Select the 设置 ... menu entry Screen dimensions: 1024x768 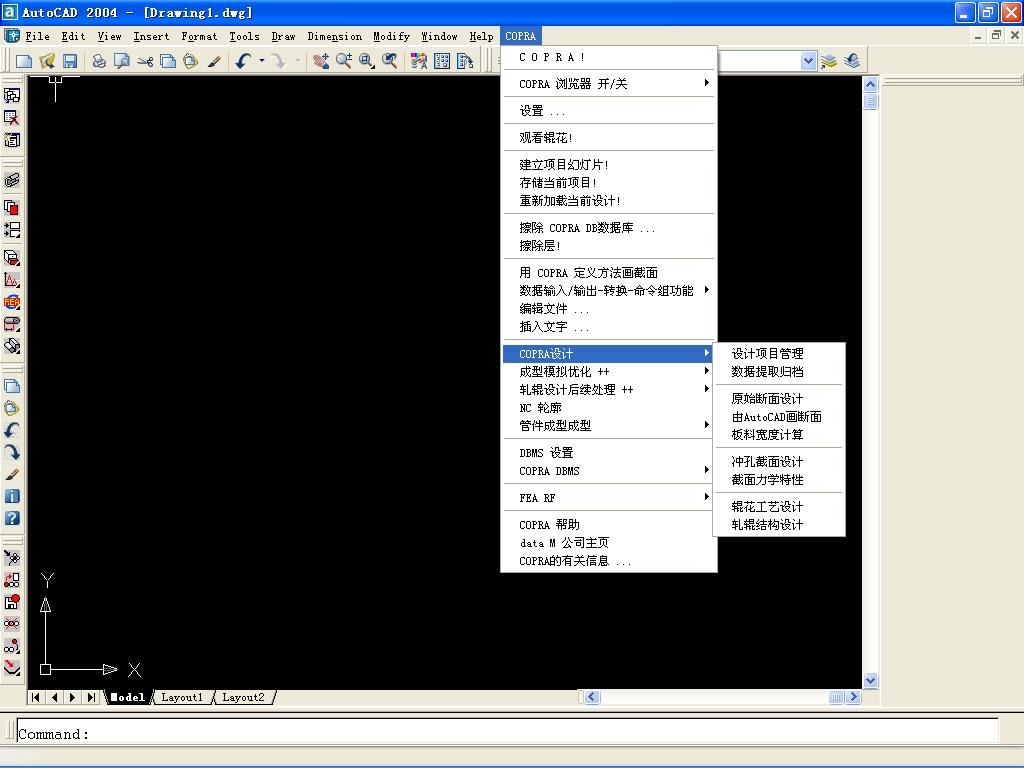click(609, 111)
